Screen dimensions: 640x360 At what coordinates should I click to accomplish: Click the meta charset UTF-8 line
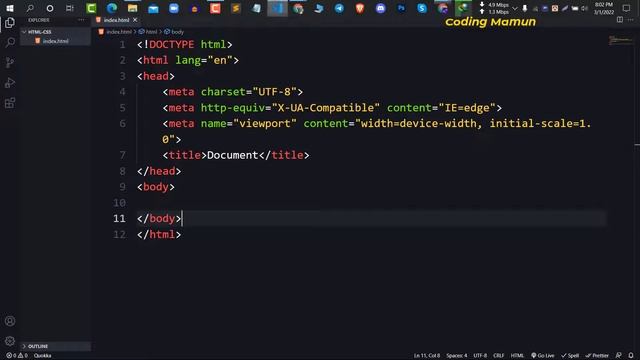tap(232, 92)
